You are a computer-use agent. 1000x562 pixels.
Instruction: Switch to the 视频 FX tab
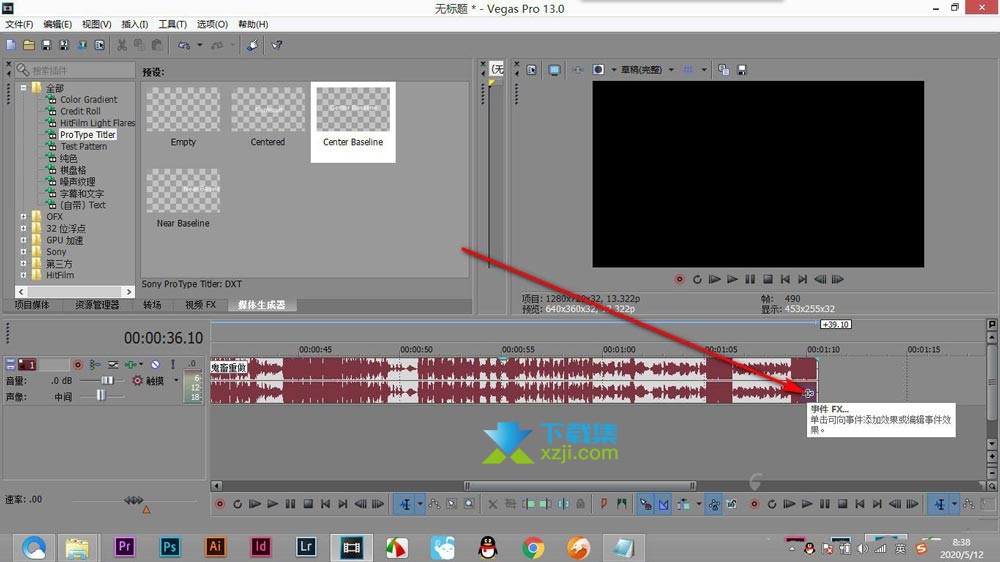(x=200, y=305)
